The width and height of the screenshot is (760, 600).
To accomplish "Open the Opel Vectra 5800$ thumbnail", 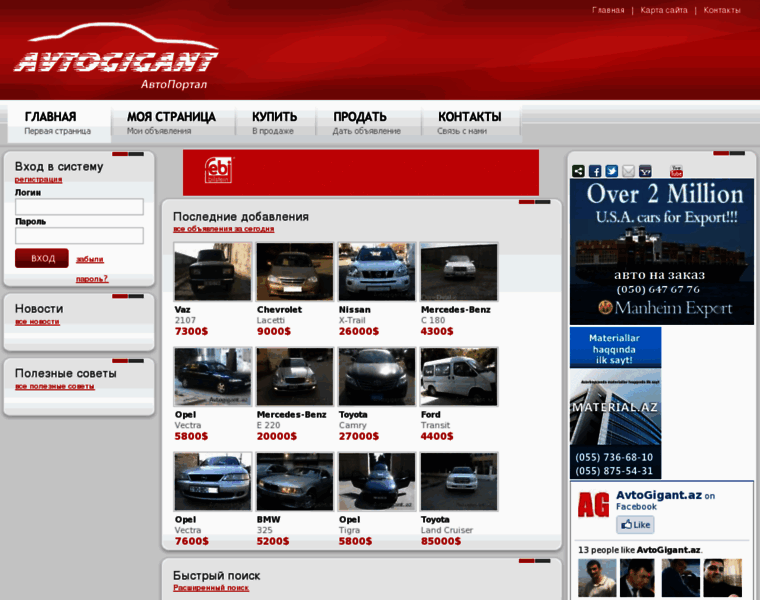I will click(x=213, y=377).
